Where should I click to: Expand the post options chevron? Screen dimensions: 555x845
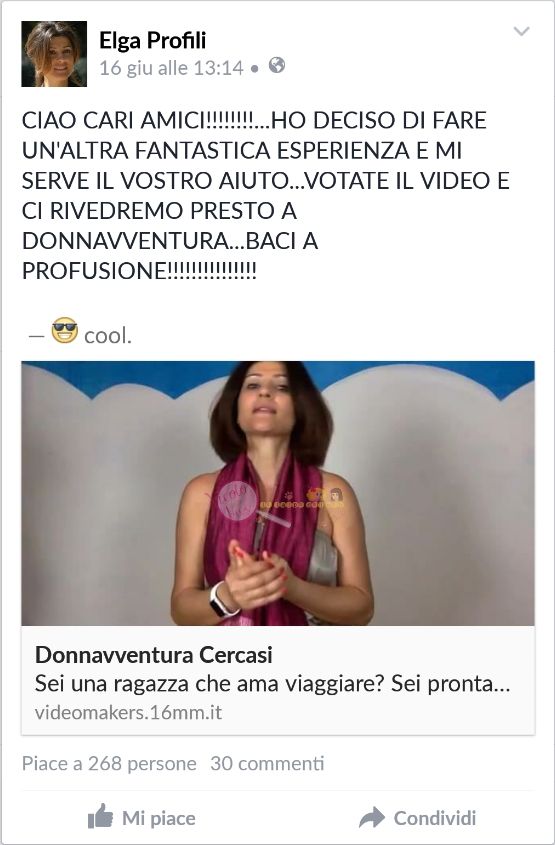522,31
